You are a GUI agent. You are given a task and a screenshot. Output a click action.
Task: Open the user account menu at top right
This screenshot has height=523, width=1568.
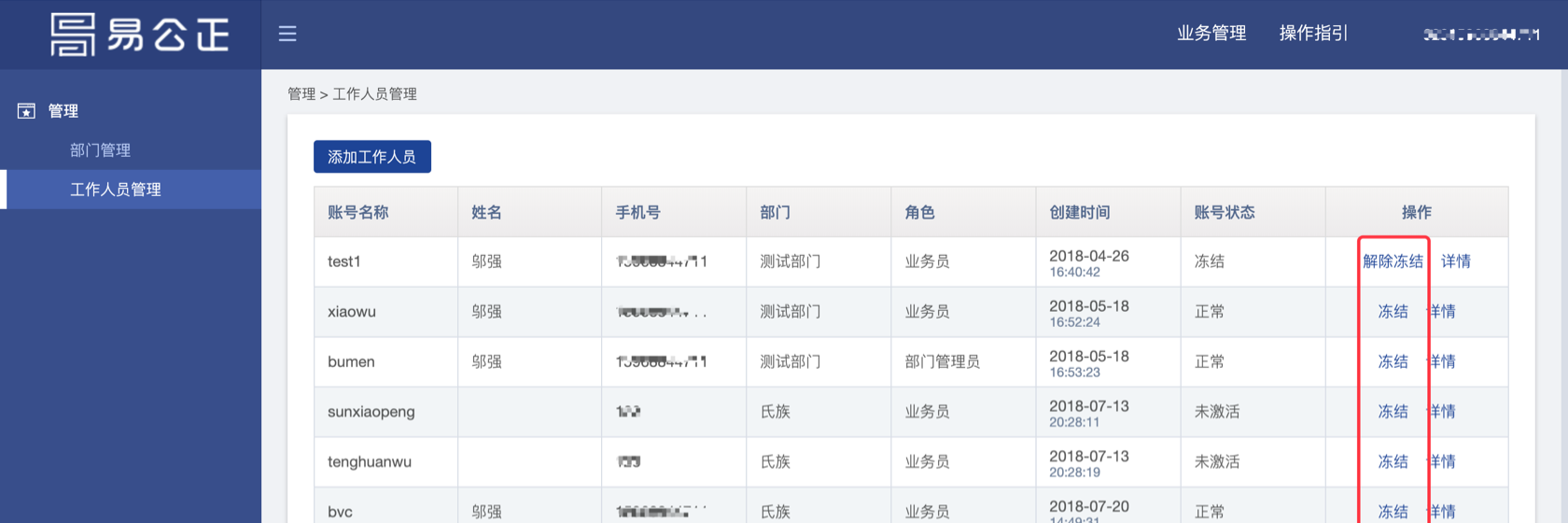click(x=1480, y=35)
